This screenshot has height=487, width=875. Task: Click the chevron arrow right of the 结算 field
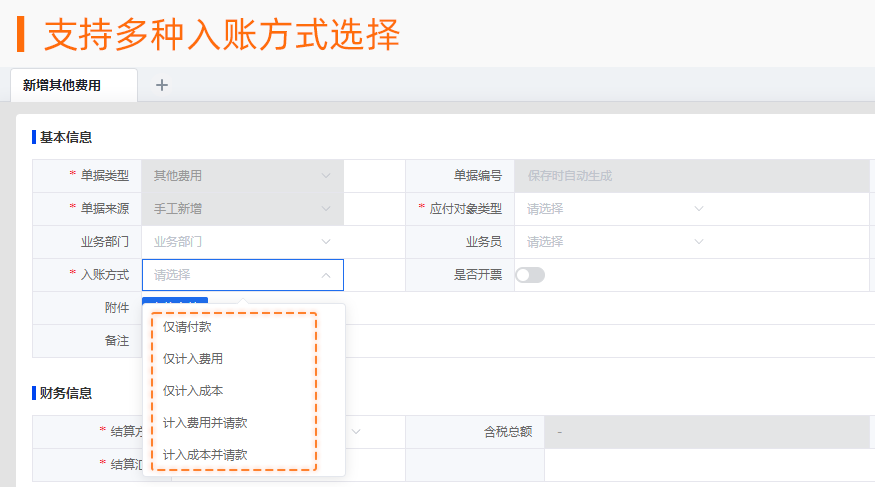(354, 432)
